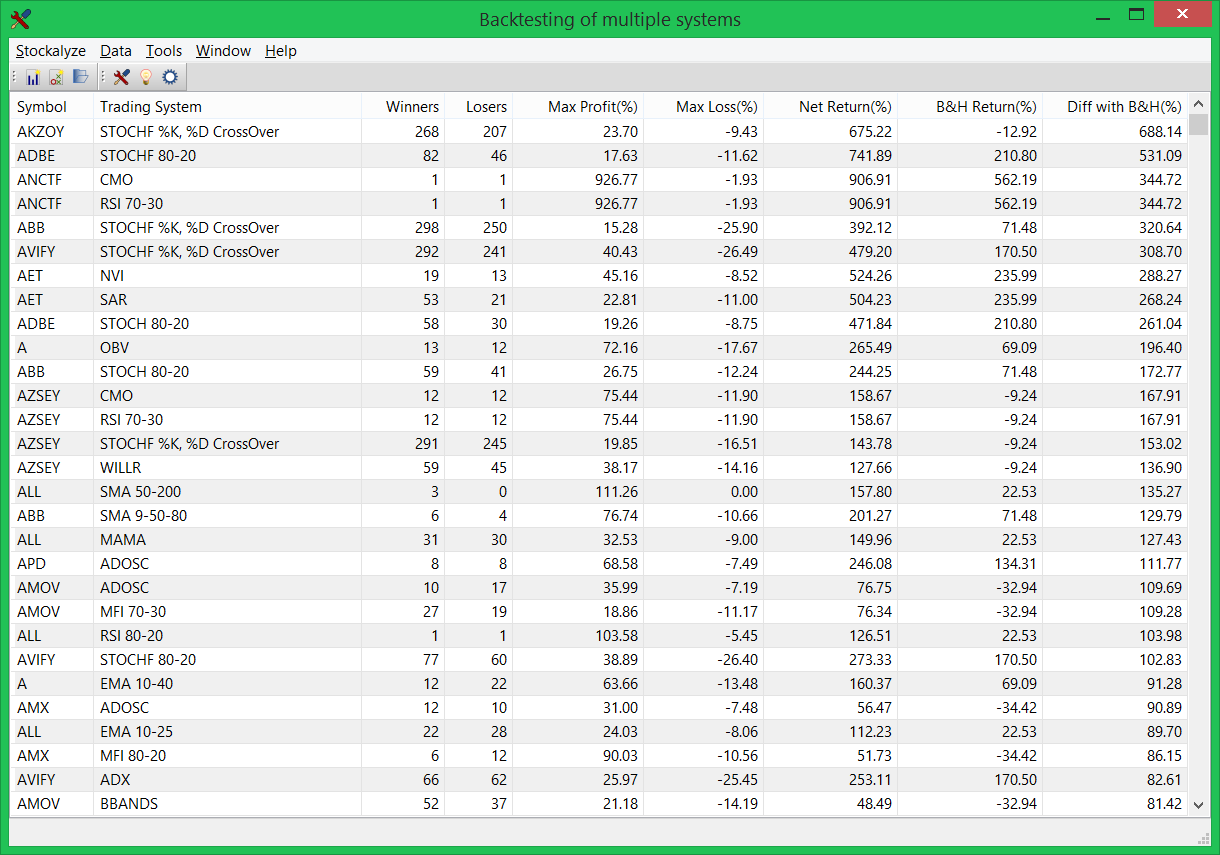Open tips via the lightbulb icon

(x=145, y=77)
